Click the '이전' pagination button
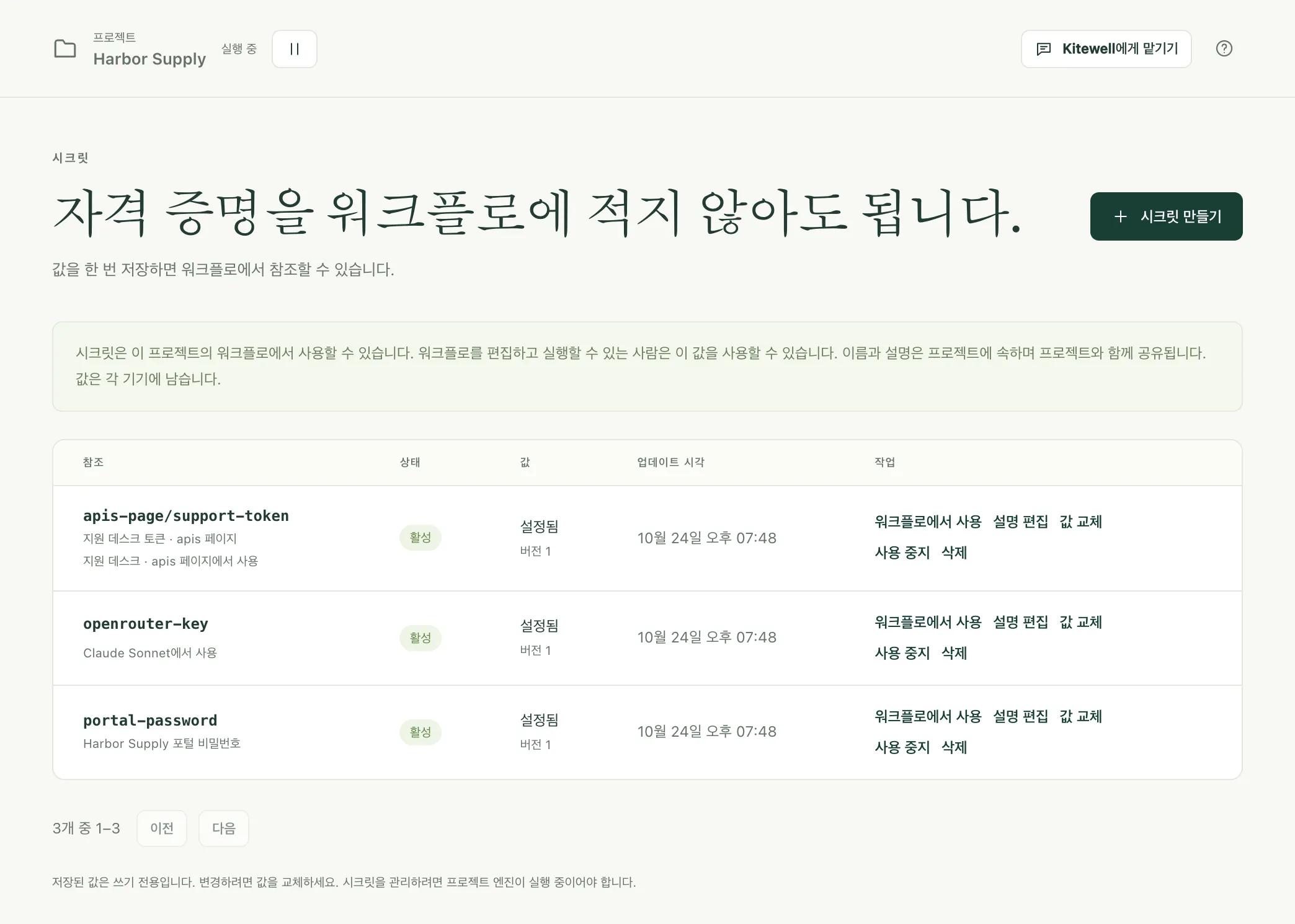Image resolution: width=1295 pixels, height=924 pixels. click(162, 828)
